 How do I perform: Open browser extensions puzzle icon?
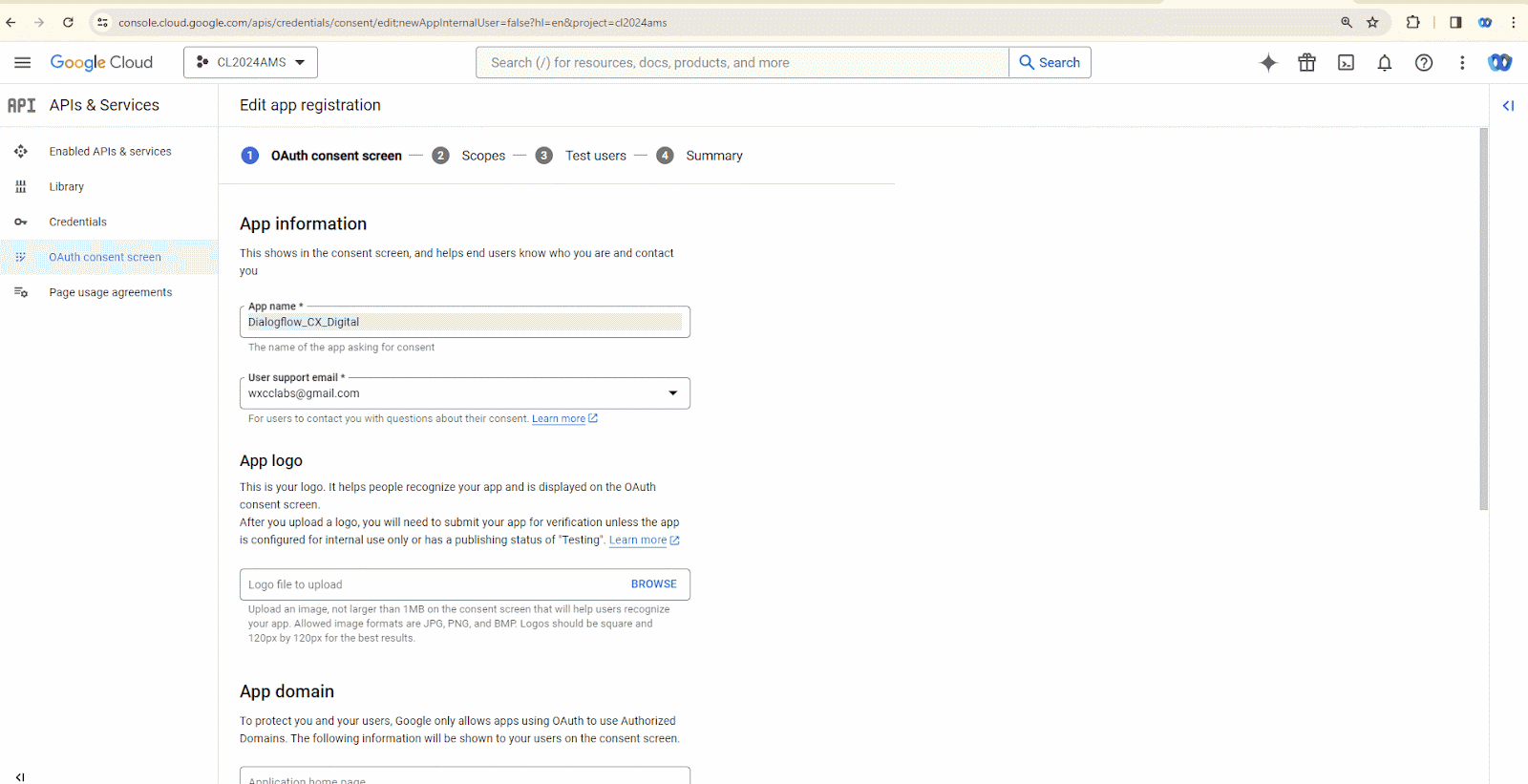(x=1412, y=22)
